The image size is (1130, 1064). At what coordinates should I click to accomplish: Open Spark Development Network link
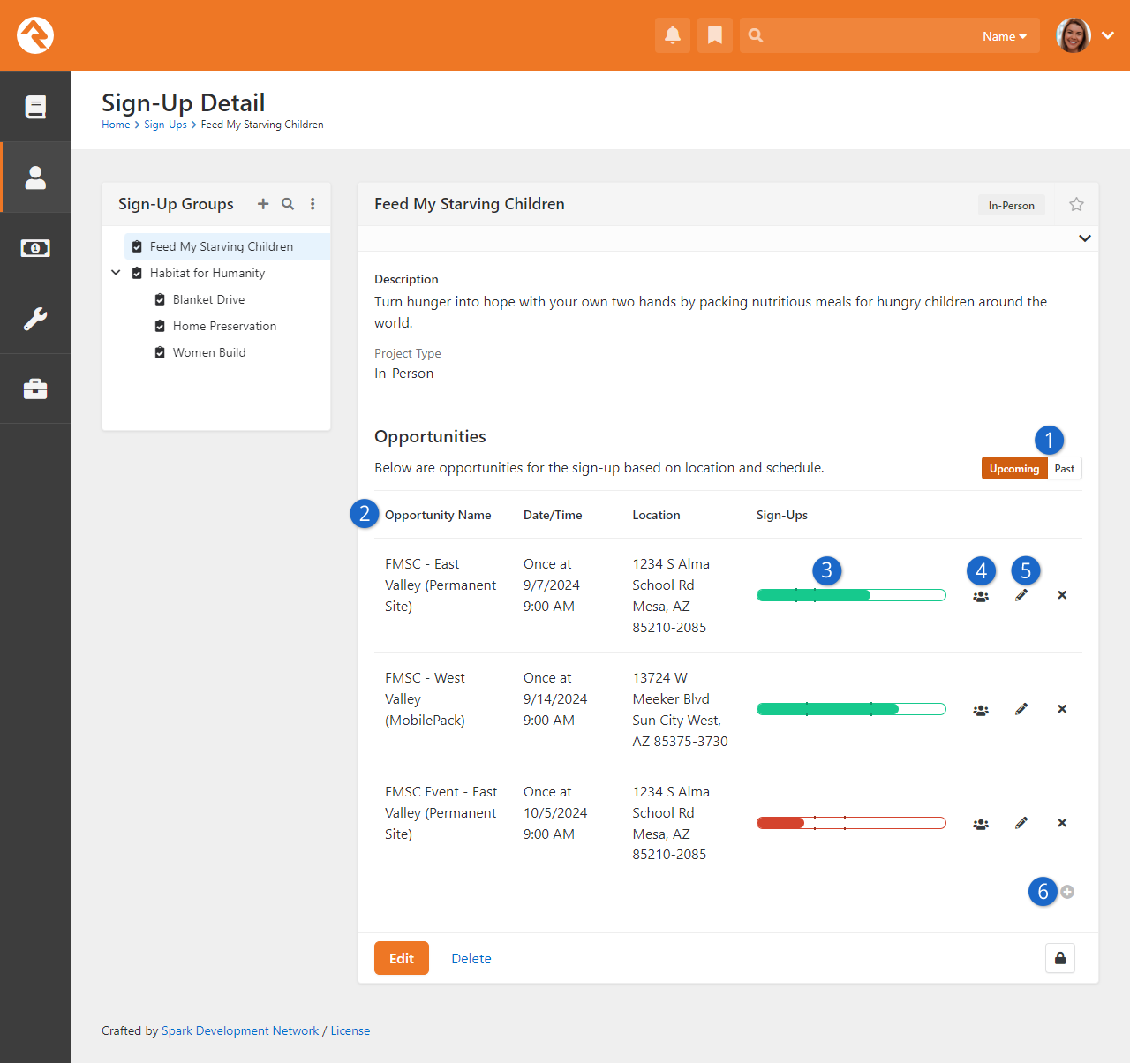(x=240, y=1030)
